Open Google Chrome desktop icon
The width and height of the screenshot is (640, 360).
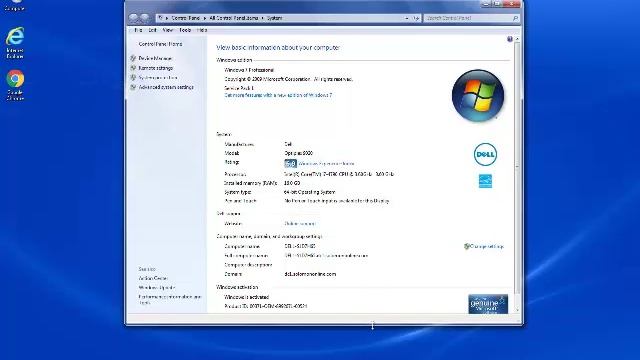point(15,85)
